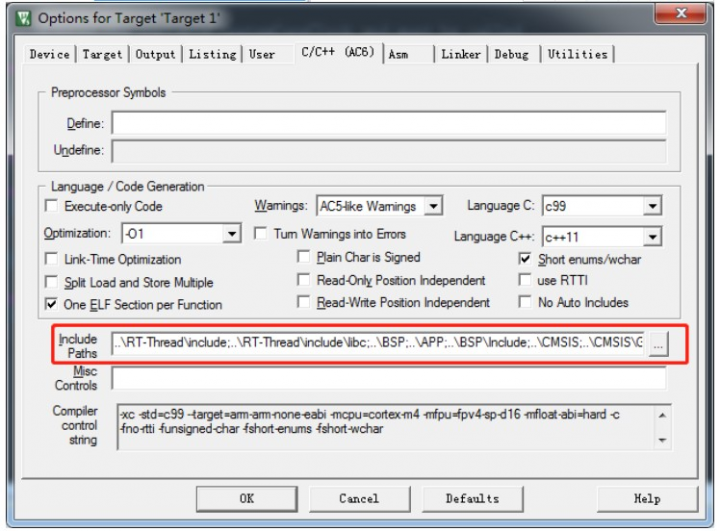Enable Link-Time Optimization checkbox
Image resolution: width=720 pixels, height=531 pixels.
click(52, 259)
